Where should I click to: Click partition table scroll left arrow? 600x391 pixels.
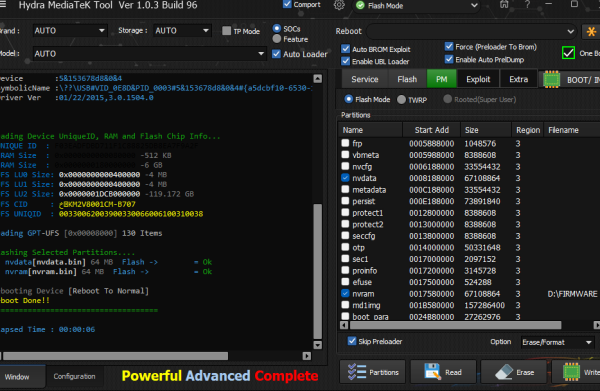click(344, 325)
